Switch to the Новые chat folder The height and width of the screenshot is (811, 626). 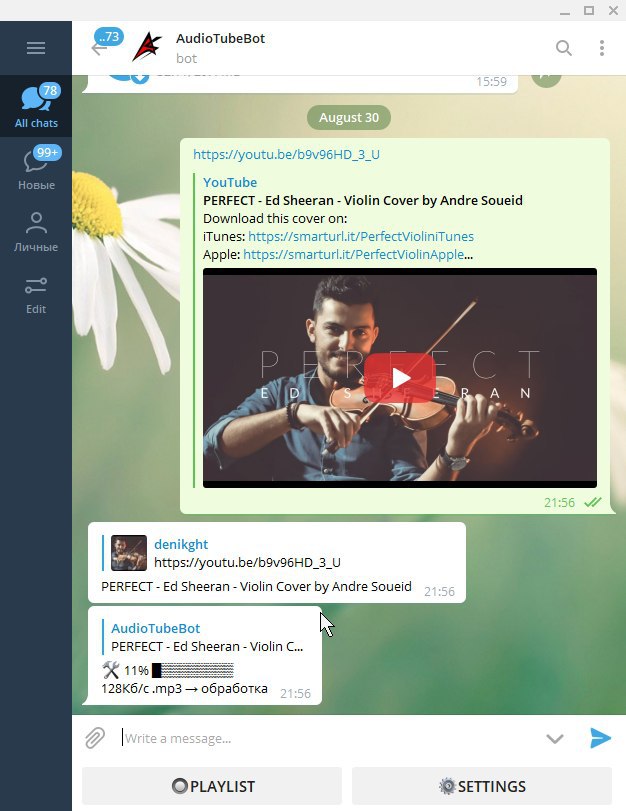coord(36,168)
